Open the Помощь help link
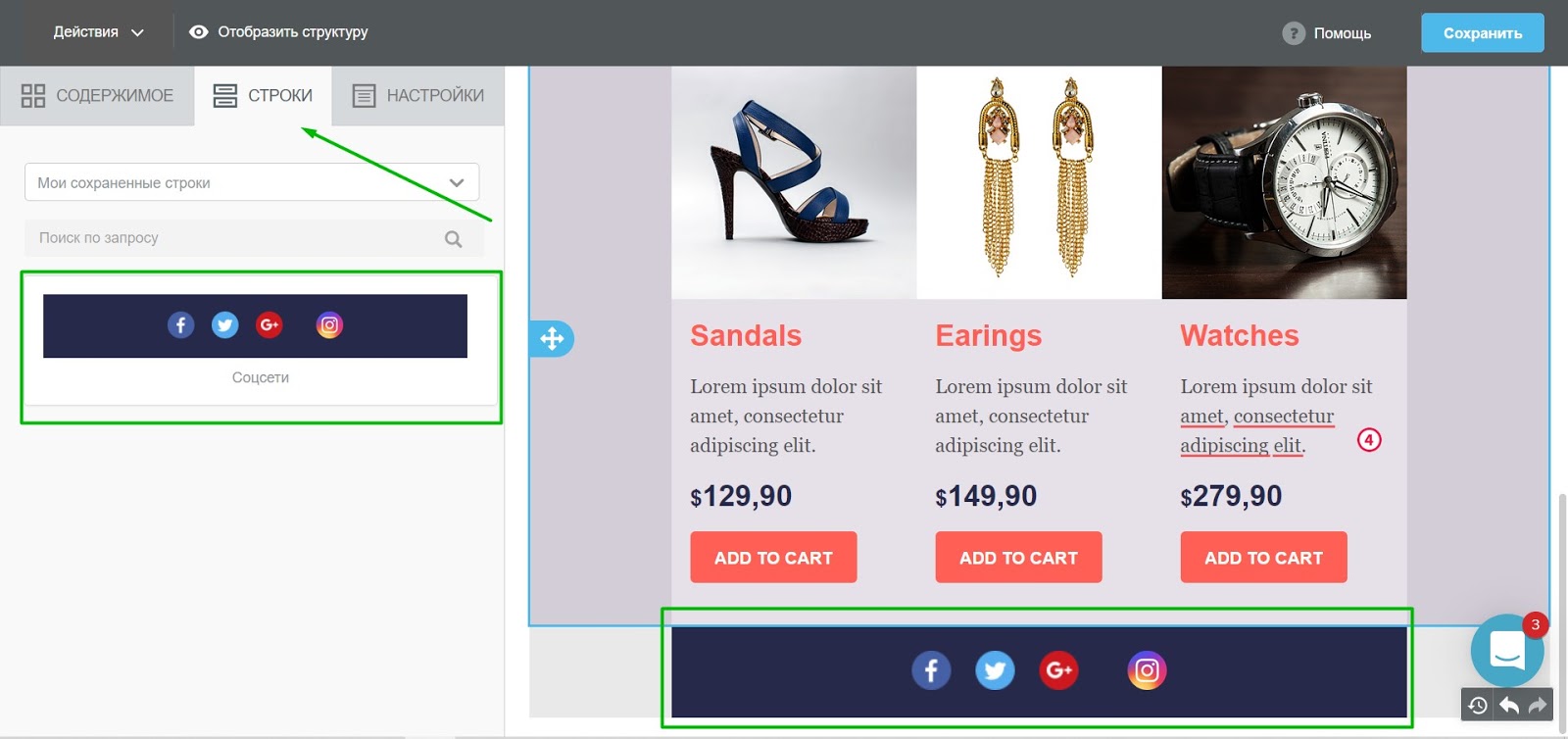 point(1327,32)
